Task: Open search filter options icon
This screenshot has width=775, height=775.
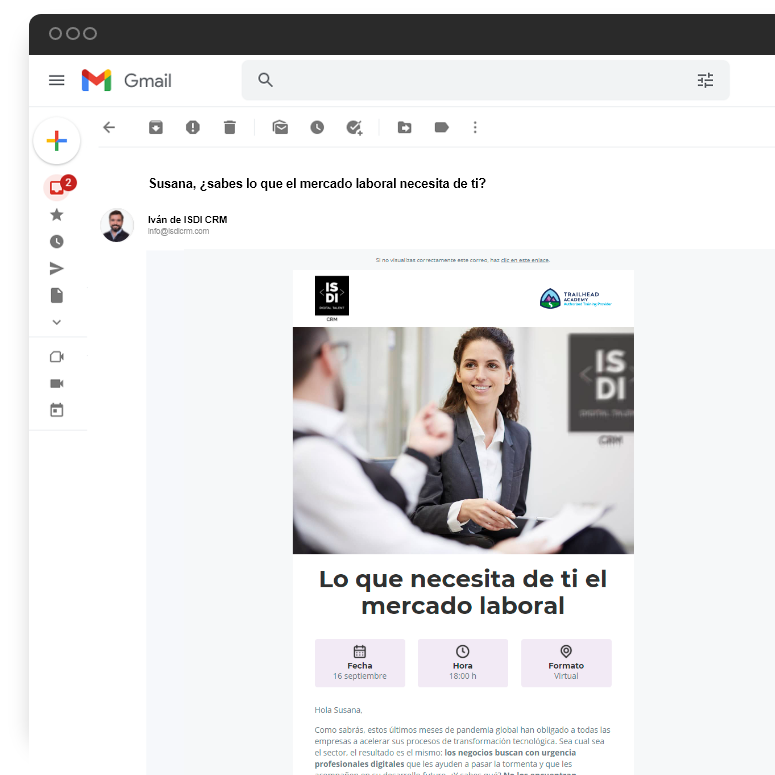Action: tap(705, 80)
